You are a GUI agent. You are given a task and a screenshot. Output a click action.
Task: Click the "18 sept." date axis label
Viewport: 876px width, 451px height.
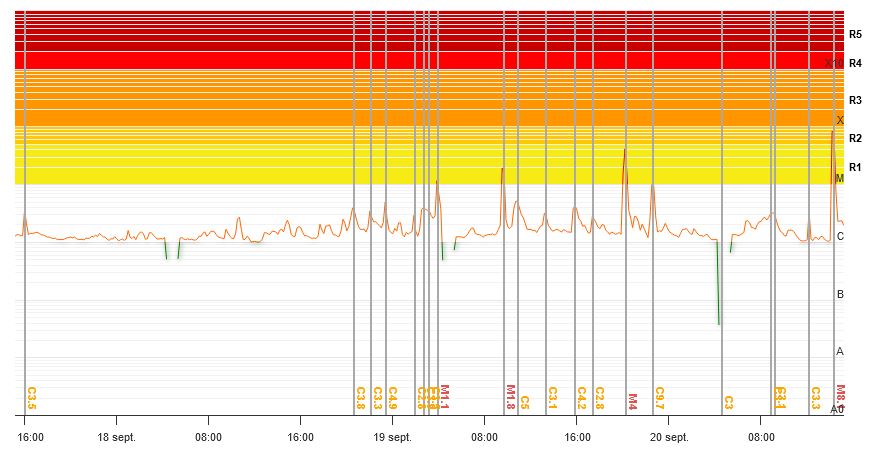[x=116, y=437]
